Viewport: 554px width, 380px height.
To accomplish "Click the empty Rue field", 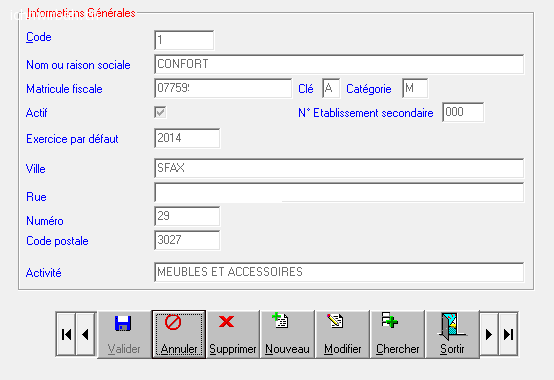I will pos(339,192).
